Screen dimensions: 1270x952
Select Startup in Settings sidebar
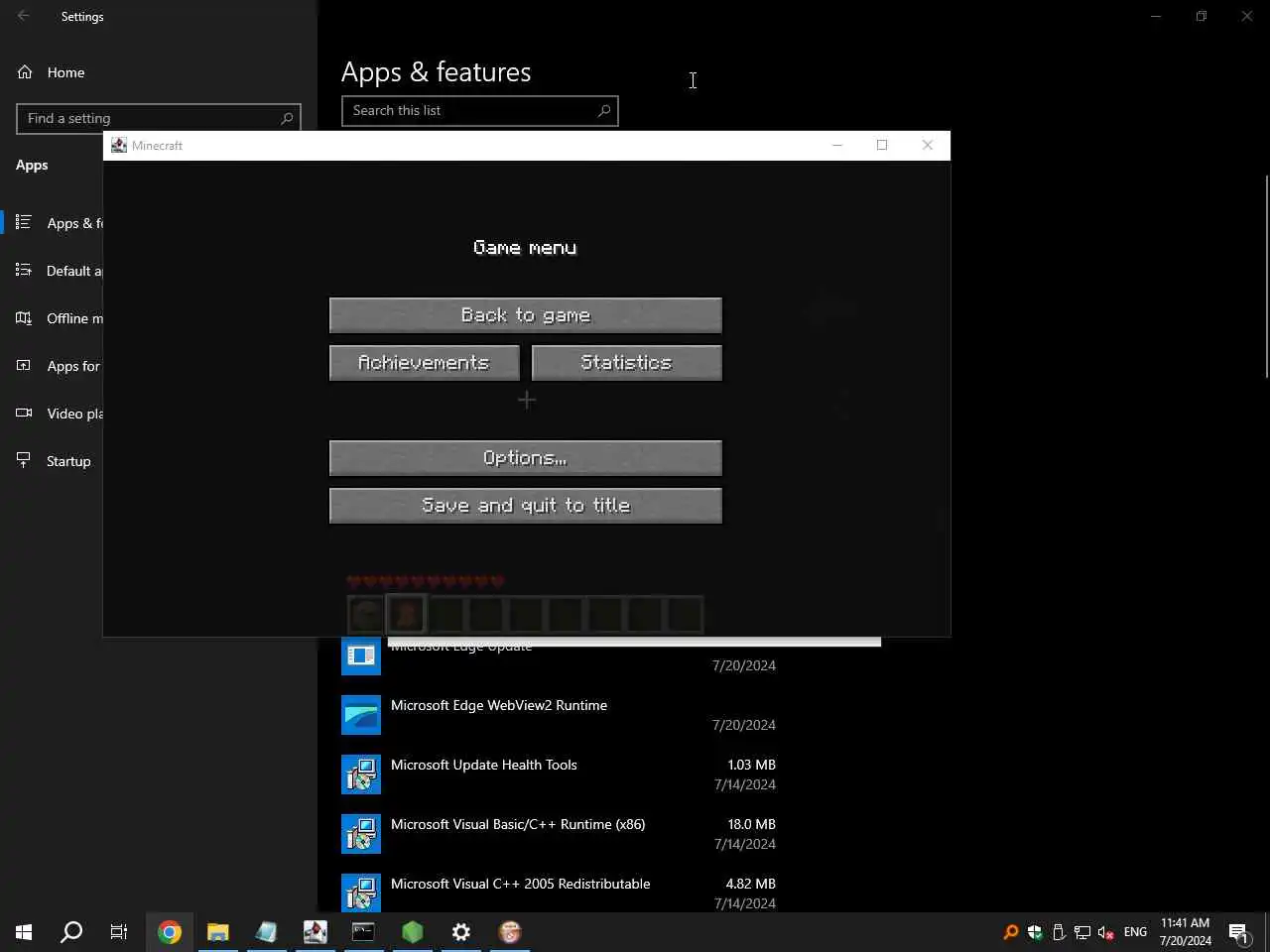click(x=54, y=461)
